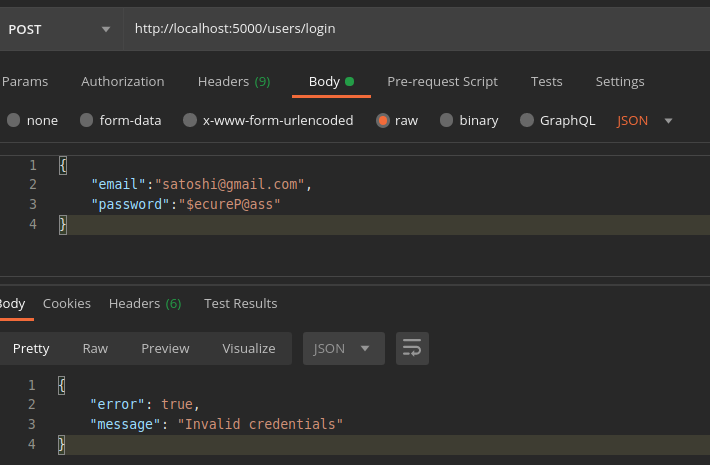Select the none body type radio
Screen dimensions: 710x465
[x=14, y=120]
